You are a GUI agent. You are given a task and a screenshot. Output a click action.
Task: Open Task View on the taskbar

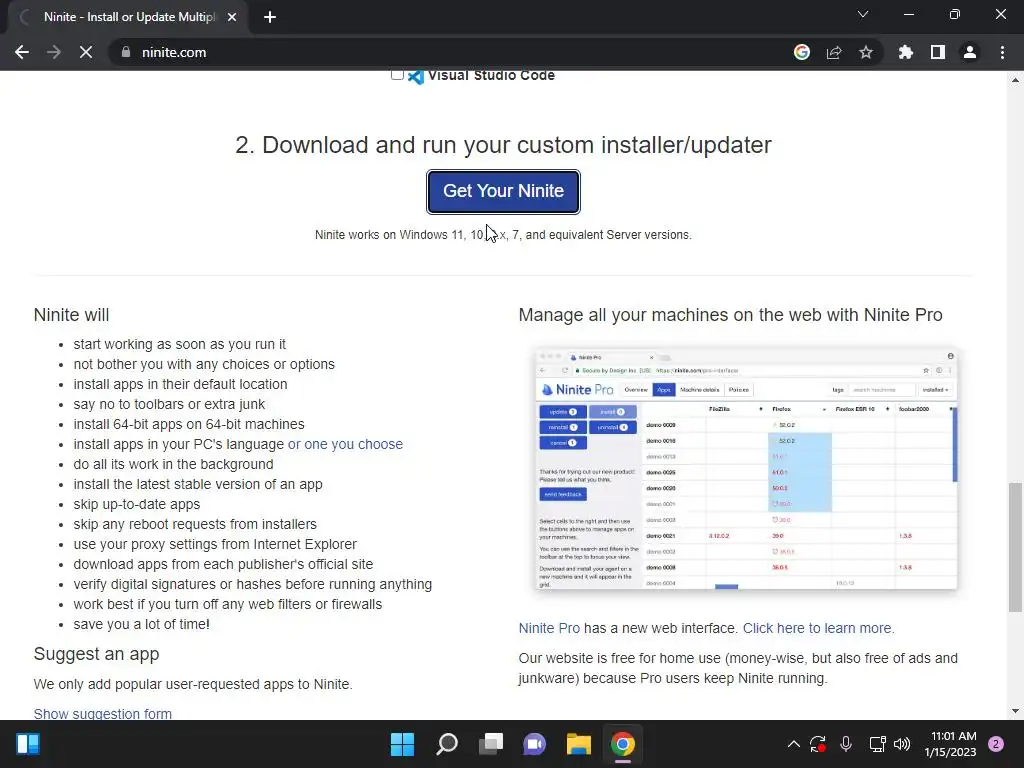tap(491, 744)
